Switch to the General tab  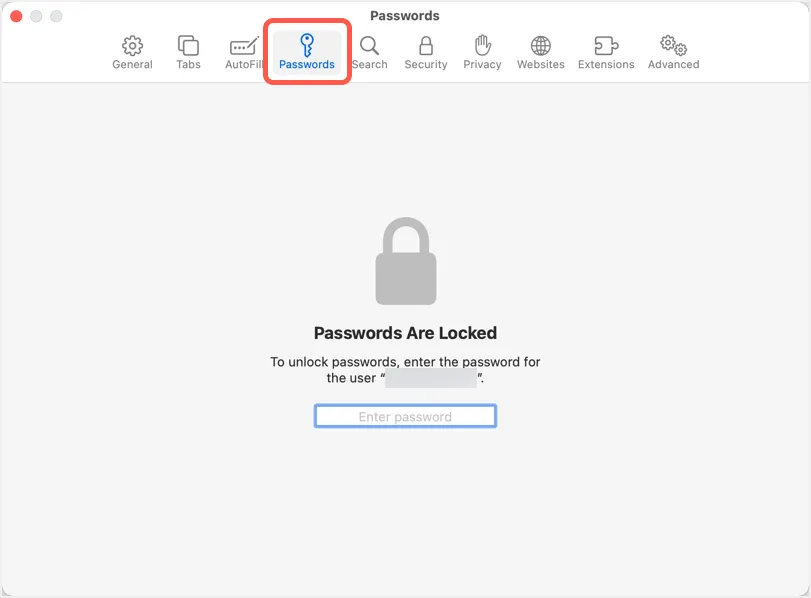pyautogui.click(x=132, y=52)
